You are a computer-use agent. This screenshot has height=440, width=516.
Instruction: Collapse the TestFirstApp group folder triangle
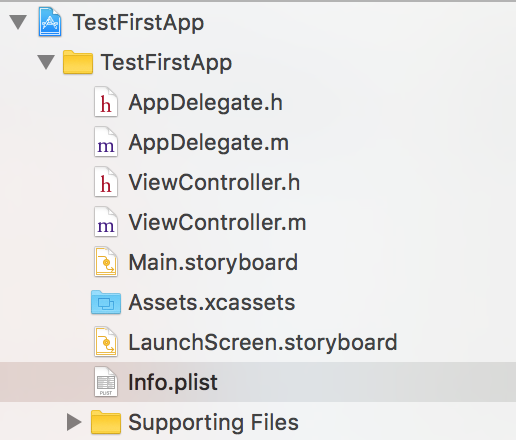46,62
